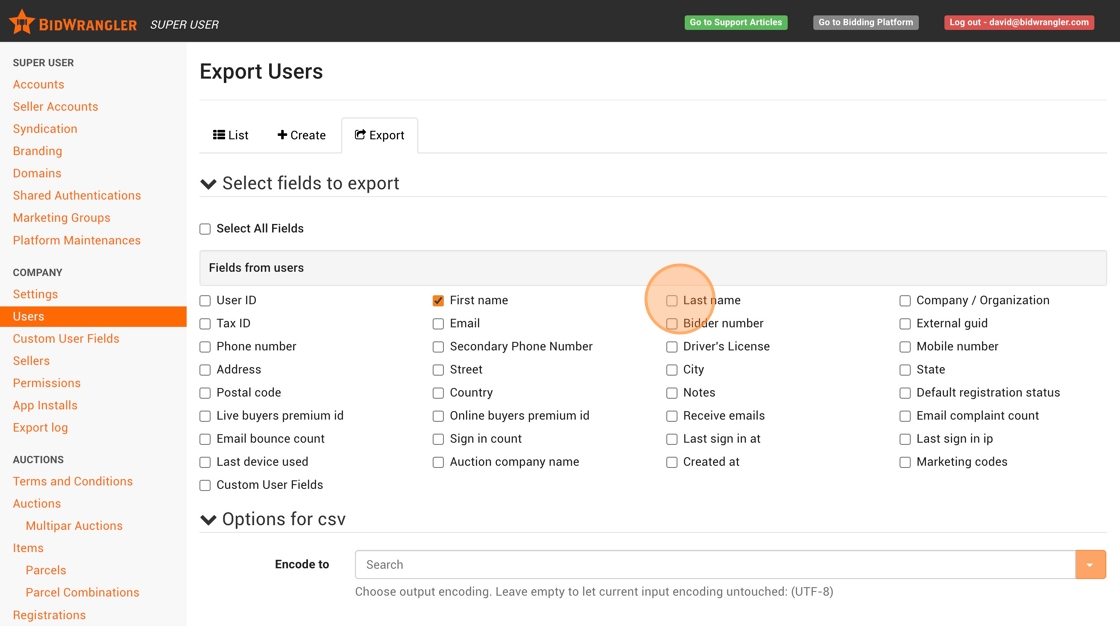Click Go to Support Articles button
Screen dimensions: 1120x626
click(735, 22)
